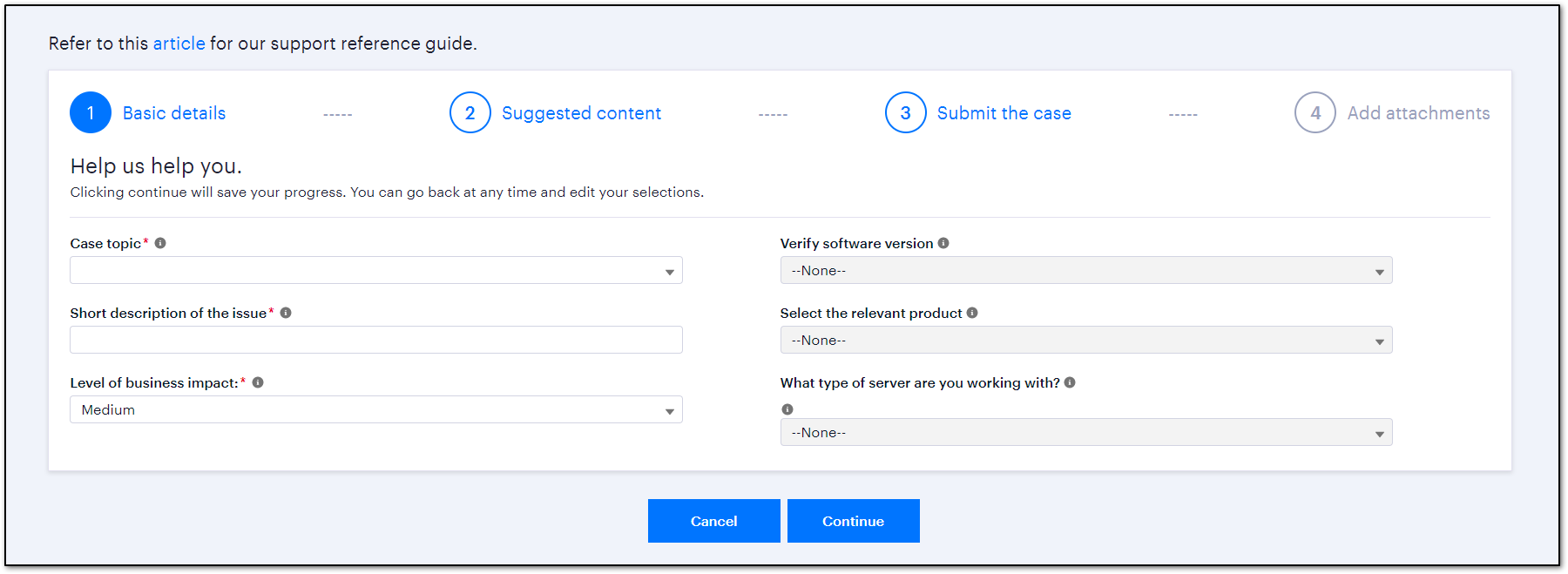1568x574 pixels.
Task: Expand Level of business impact dropdown showing Medium
Action: (376, 409)
